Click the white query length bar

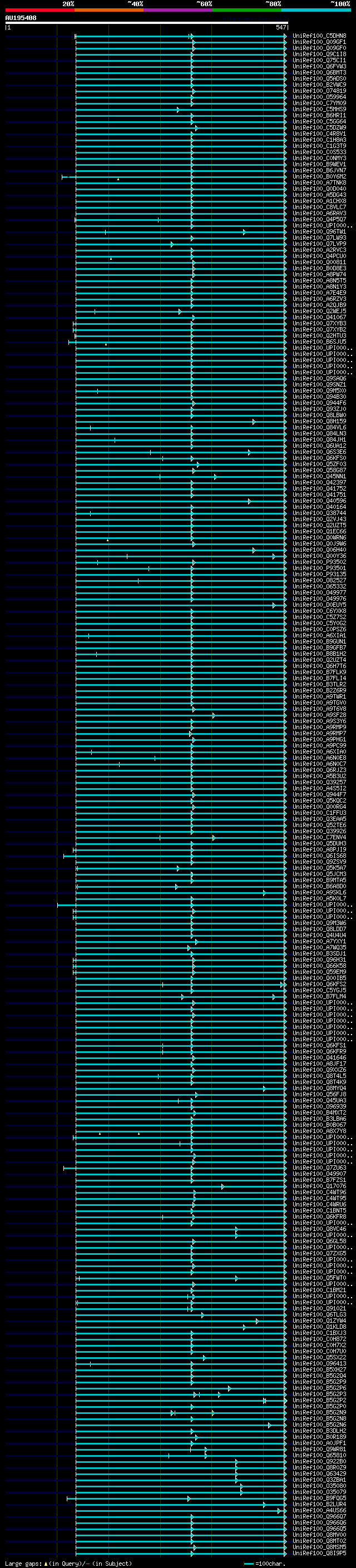coord(147,23)
